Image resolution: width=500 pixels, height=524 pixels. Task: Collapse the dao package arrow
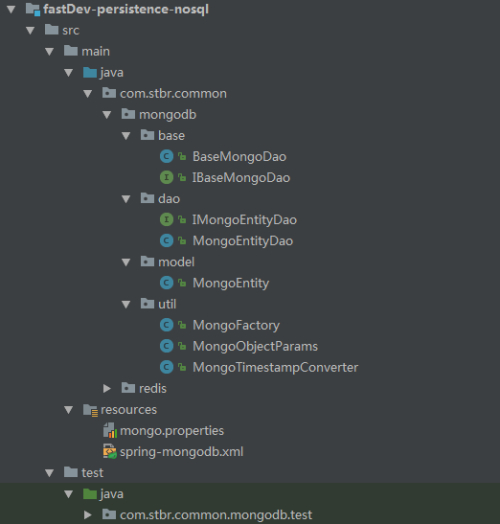pyautogui.click(x=126, y=199)
